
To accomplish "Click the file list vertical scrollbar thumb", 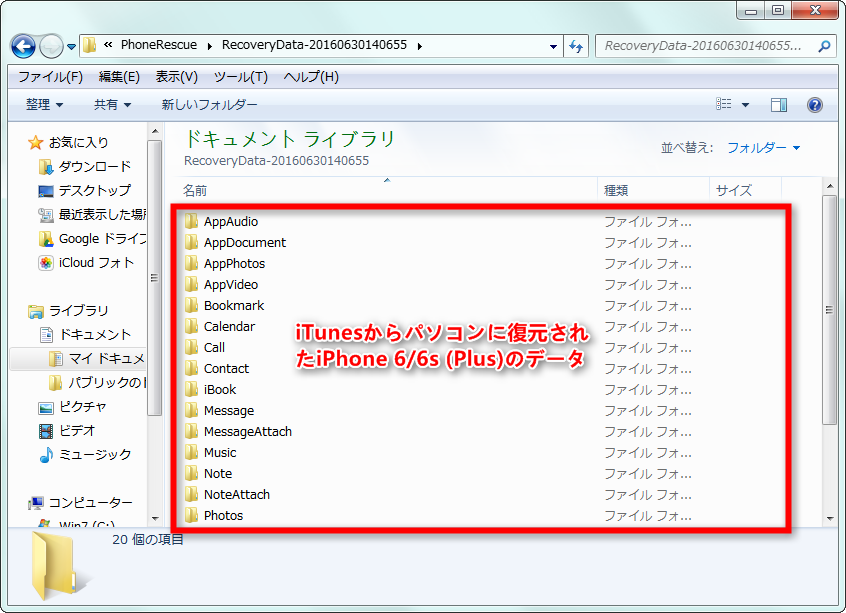I will click(x=829, y=310).
